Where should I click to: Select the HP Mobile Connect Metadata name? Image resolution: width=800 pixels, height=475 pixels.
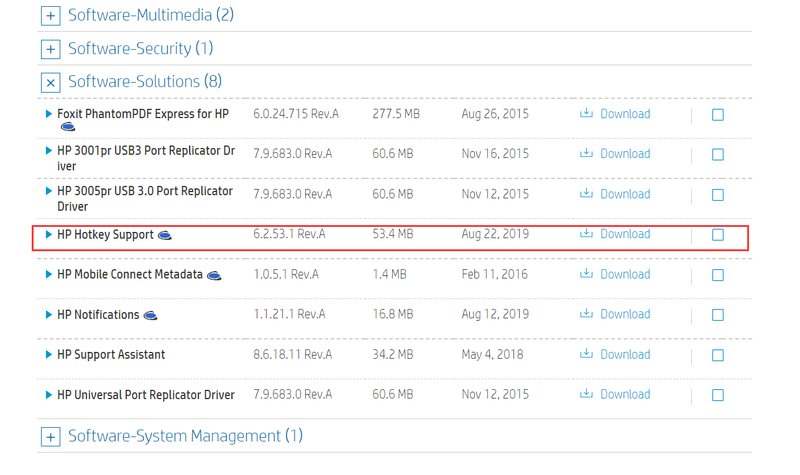(130, 274)
